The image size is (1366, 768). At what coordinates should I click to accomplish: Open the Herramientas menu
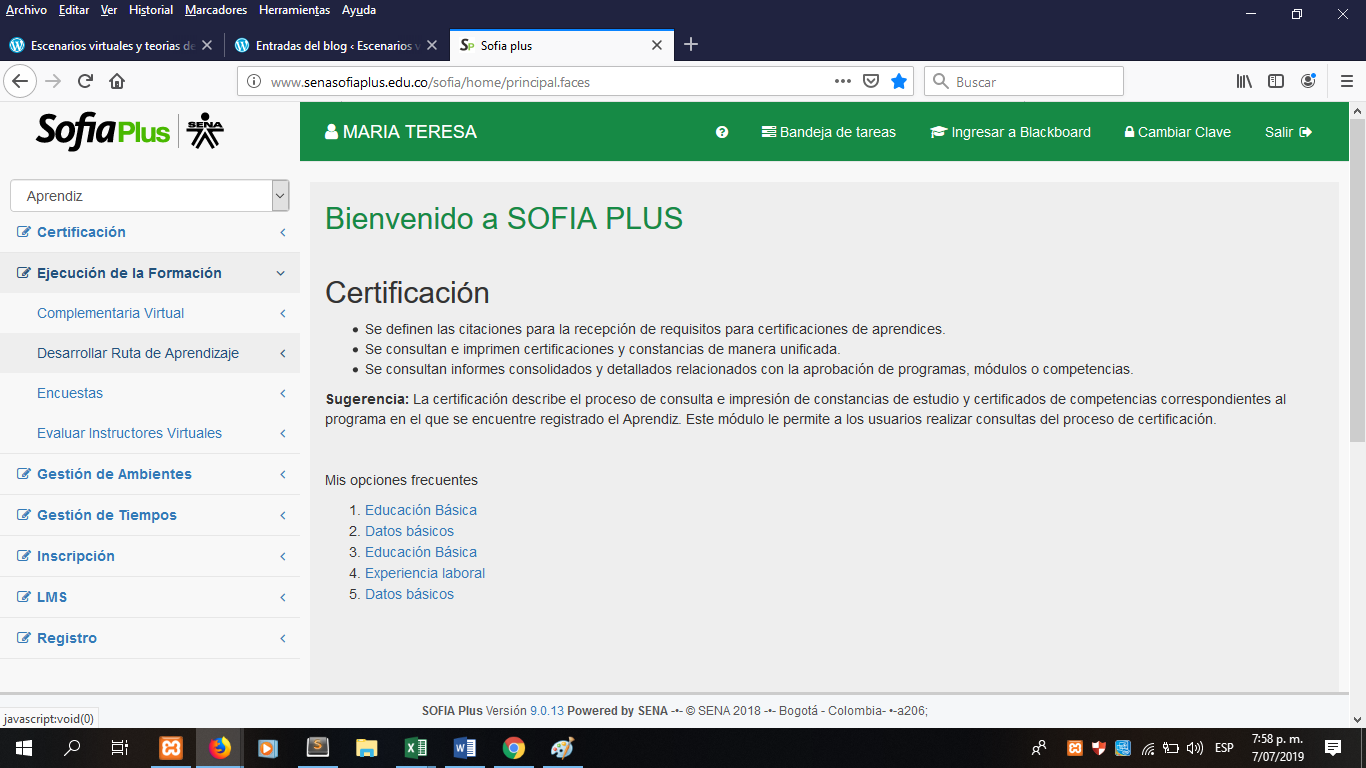[x=294, y=10]
